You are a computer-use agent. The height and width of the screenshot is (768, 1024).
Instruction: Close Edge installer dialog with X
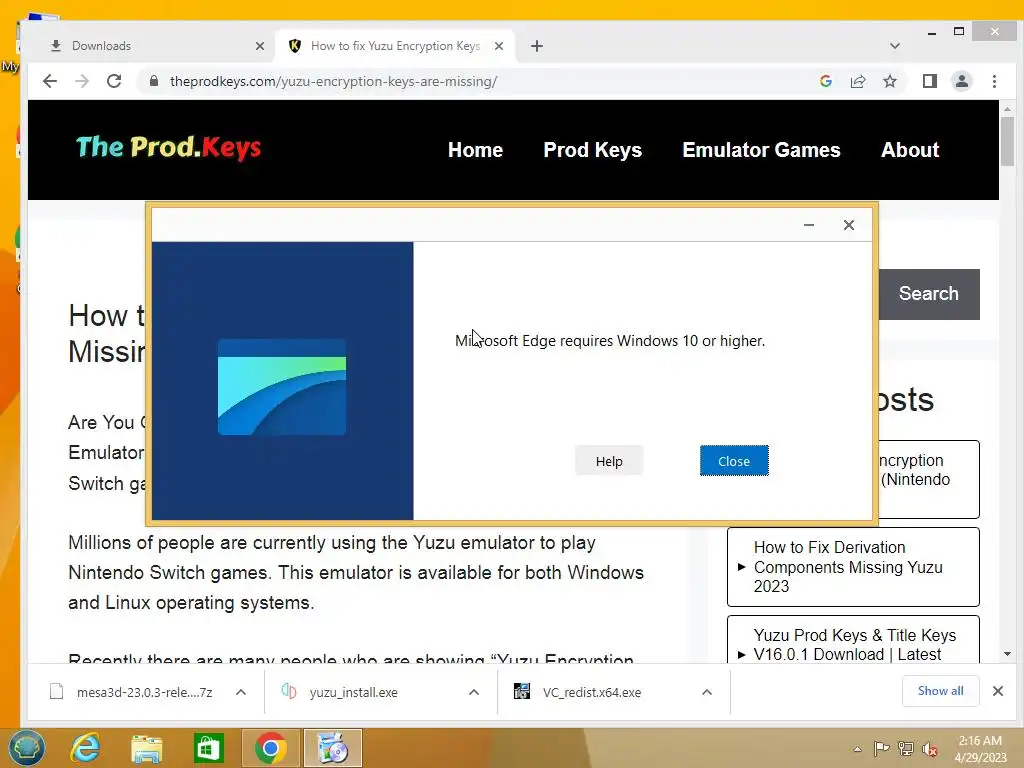(848, 225)
